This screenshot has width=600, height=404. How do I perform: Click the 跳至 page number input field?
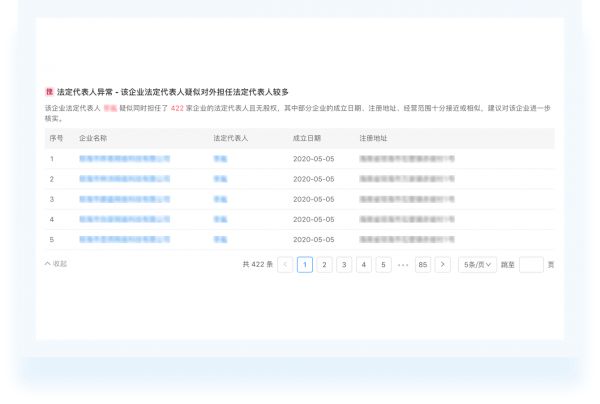531,265
